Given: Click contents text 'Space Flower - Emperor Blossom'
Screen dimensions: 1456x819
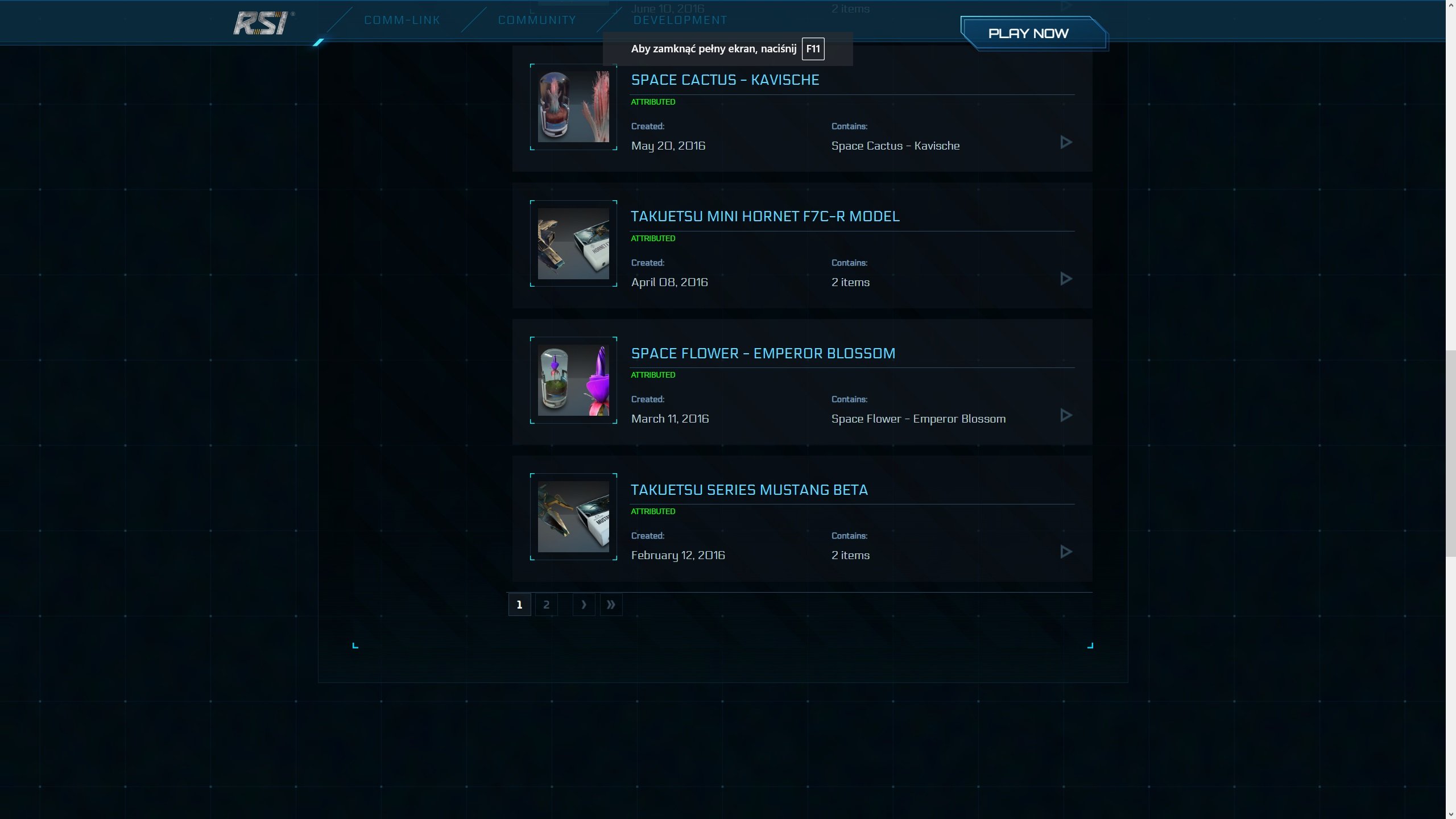Looking at the screenshot, I should (918, 419).
